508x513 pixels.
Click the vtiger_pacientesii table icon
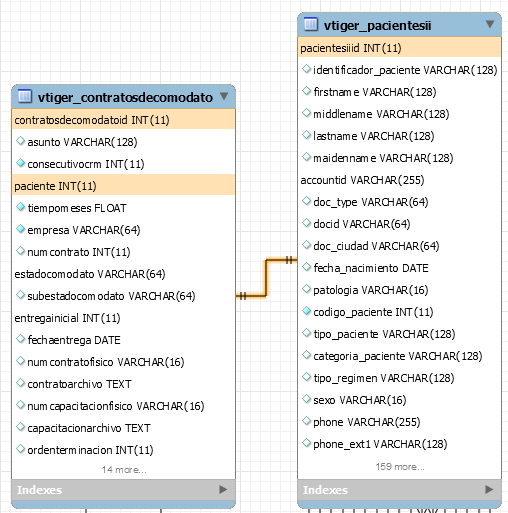click(x=311, y=24)
